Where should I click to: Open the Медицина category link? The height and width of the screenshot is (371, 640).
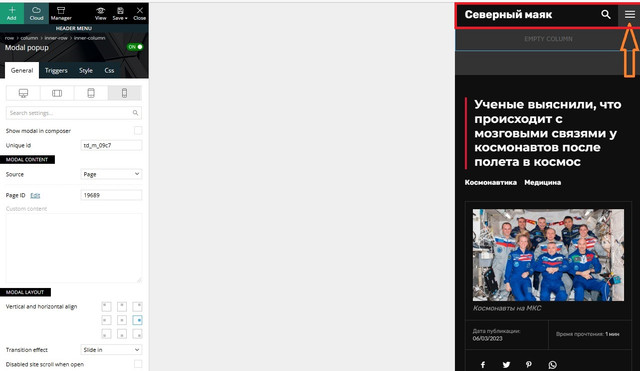tap(542, 182)
